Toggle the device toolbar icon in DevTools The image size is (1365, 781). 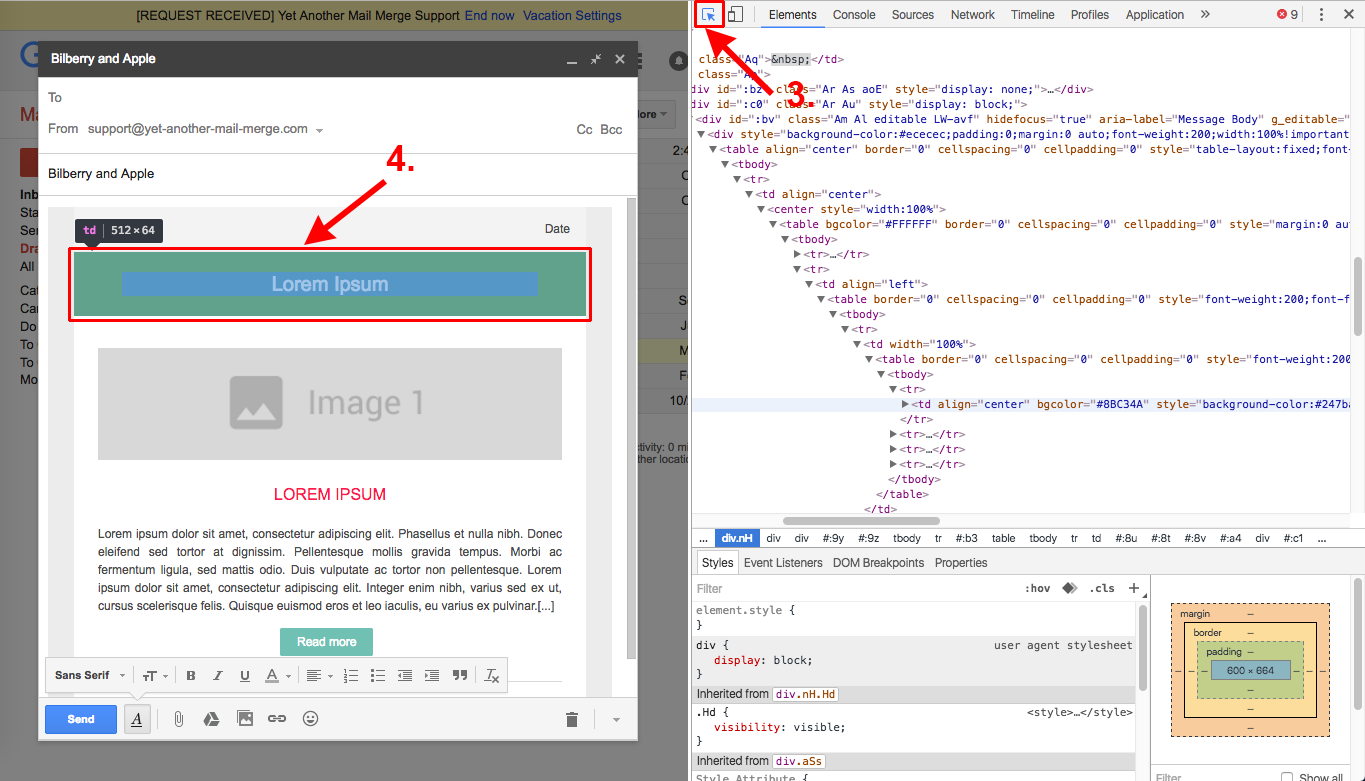point(736,15)
